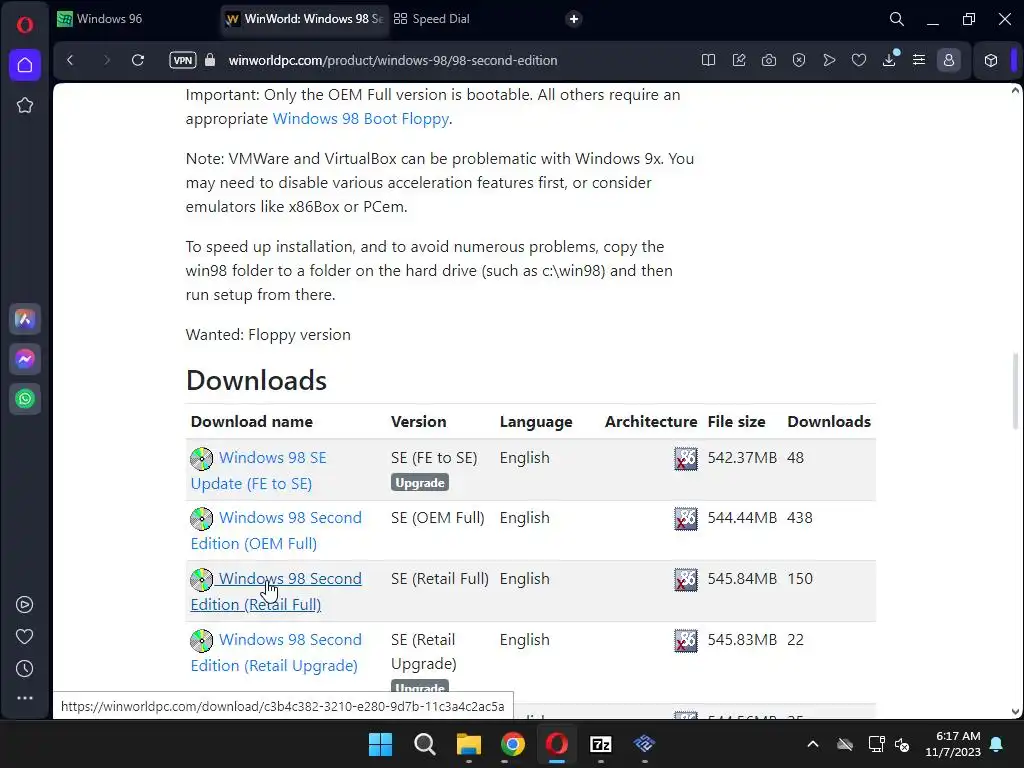Click the File size column header
This screenshot has height=768, width=1024.
tap(737, 422)
